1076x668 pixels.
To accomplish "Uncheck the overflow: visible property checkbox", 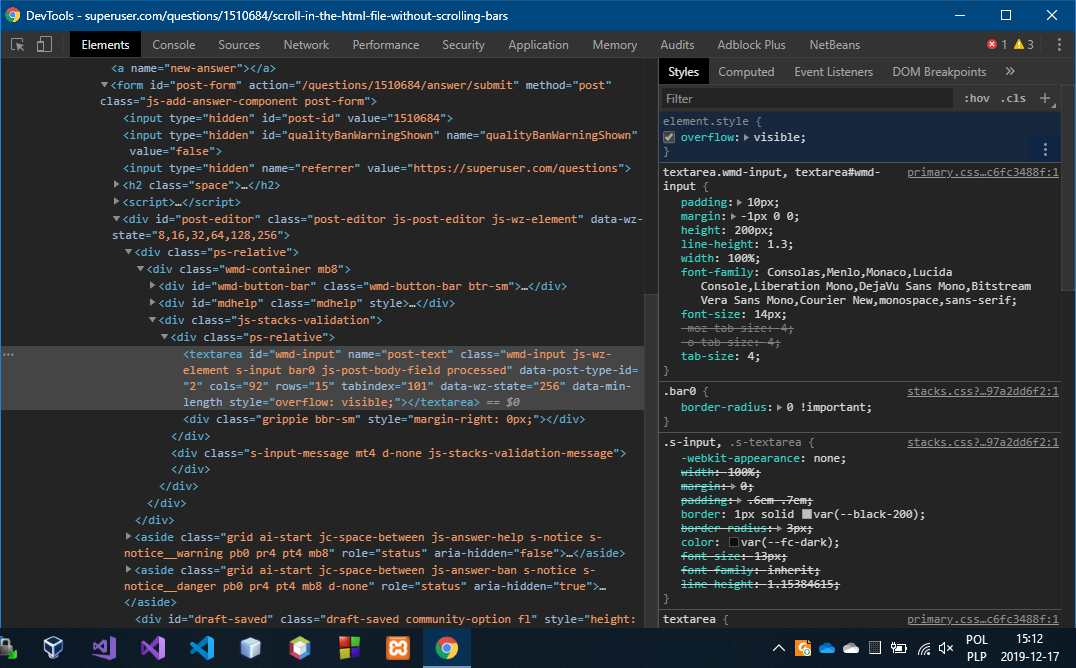I will 669,137.
